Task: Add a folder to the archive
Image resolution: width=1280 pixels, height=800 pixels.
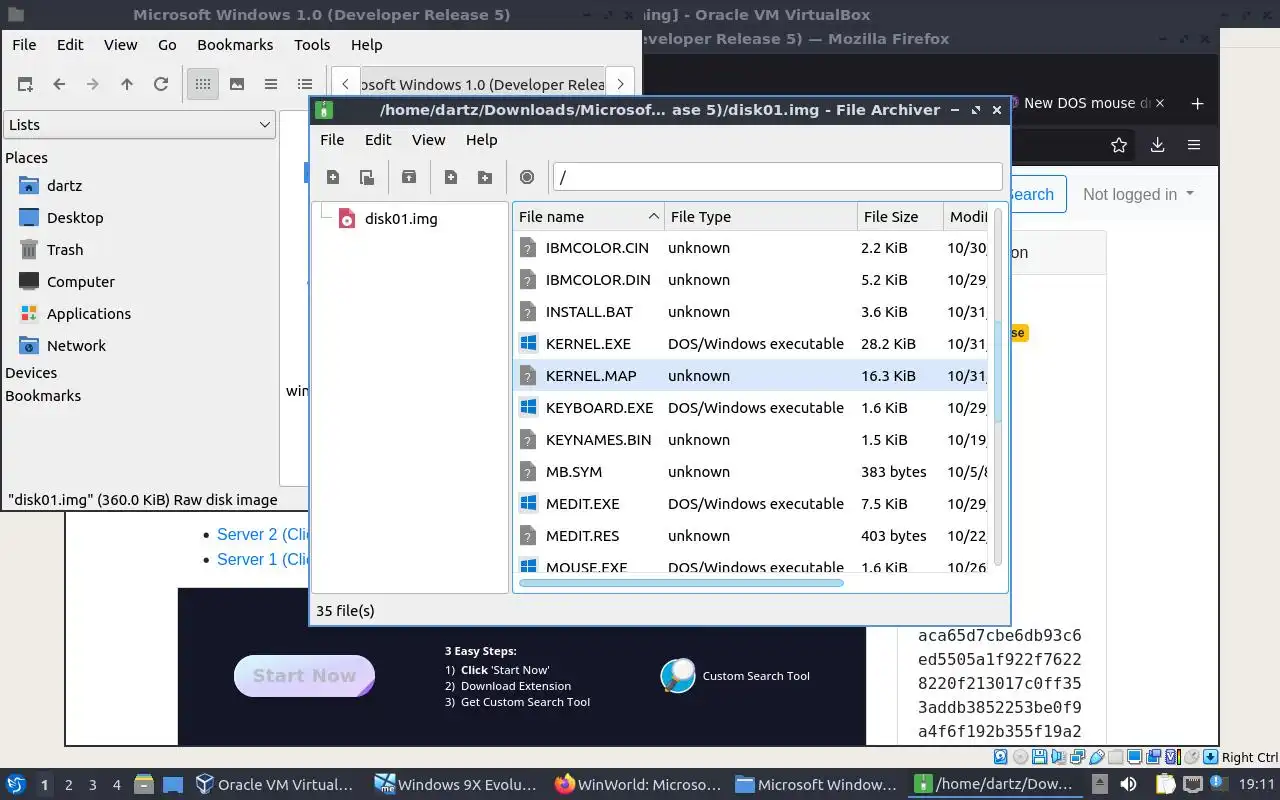Action: point(485,177)
